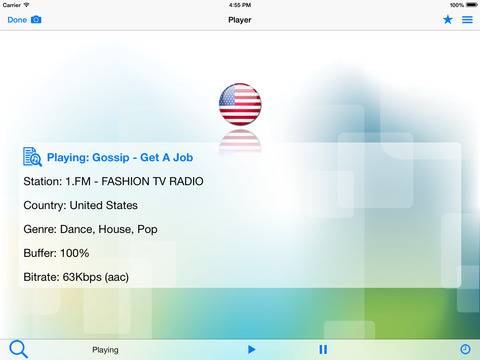Image resolution: width=480 pixels, height=360 pixels.
Task: Select the Genre: Dance, House, Pop text
Action: coord(90,229)
